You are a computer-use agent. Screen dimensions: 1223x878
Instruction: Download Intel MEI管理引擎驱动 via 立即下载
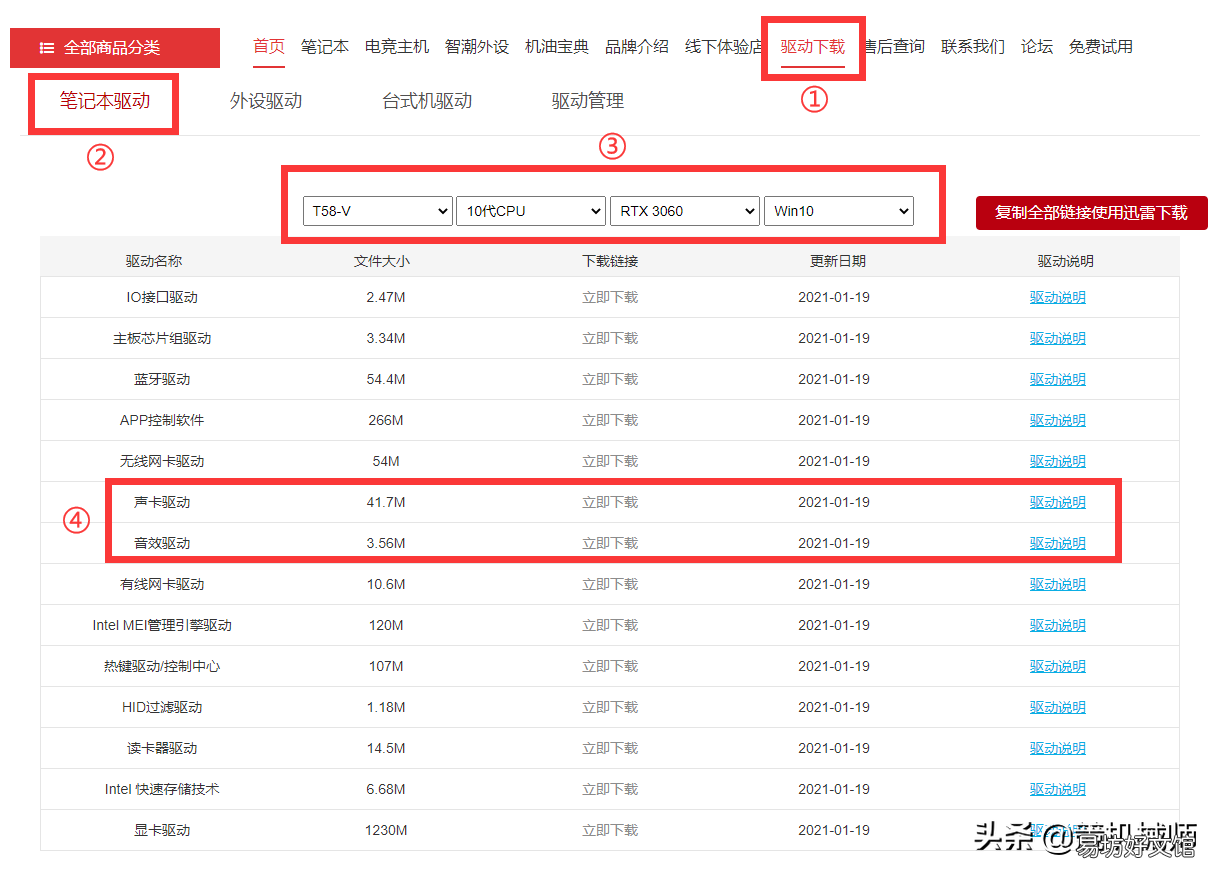point(610,625)
